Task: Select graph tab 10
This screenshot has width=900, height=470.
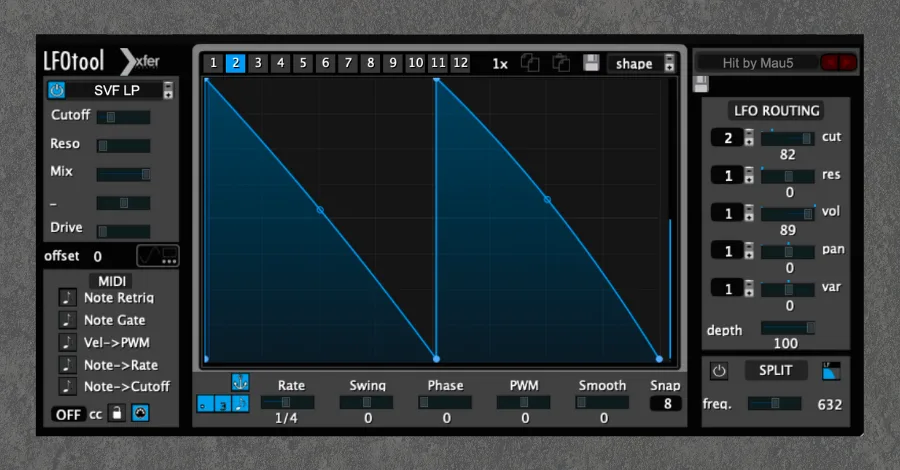Action: pos(416,63)
